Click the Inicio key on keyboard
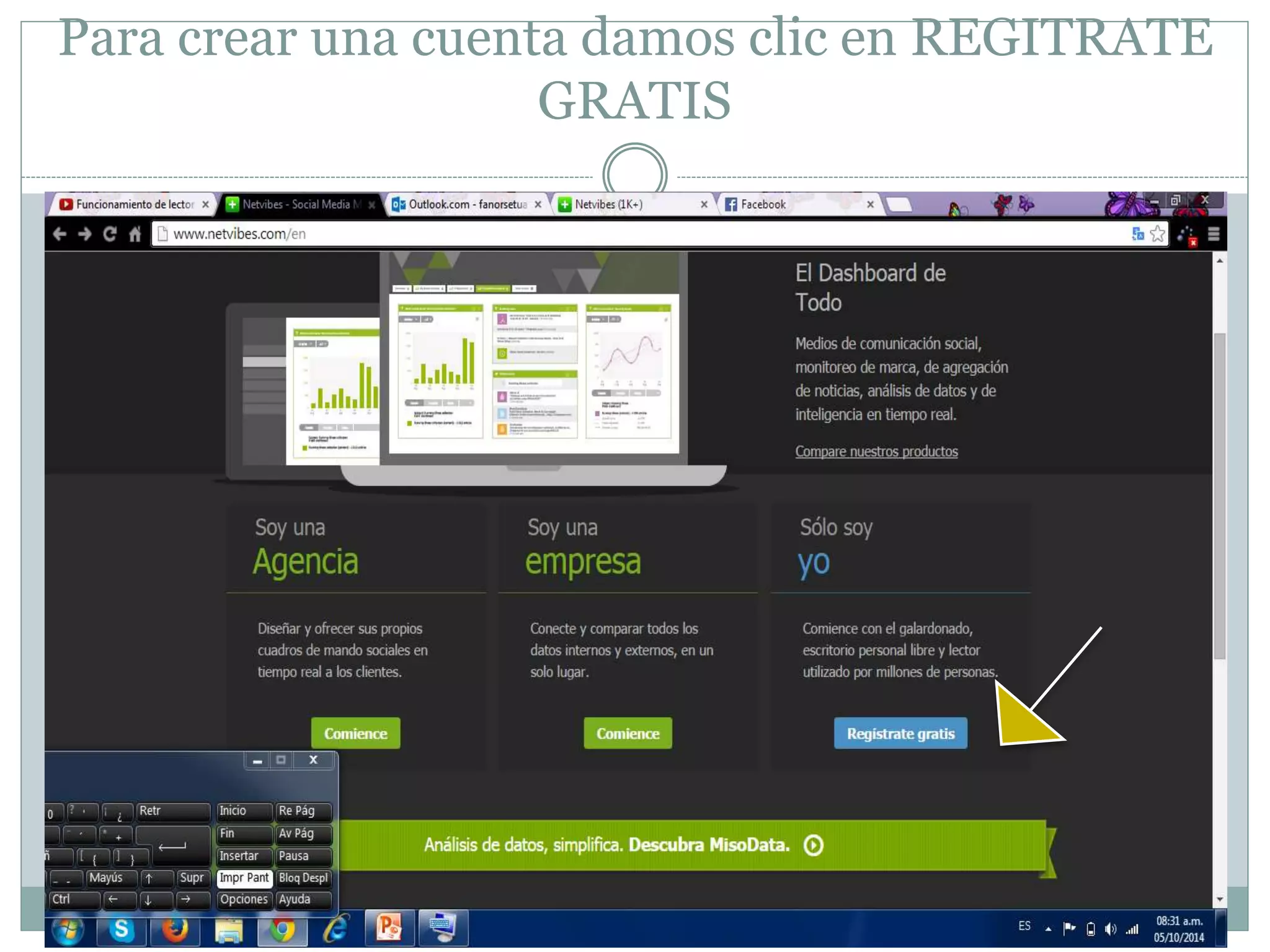The height and width of the screenshot is (952, 1270). tap(244, 811)
